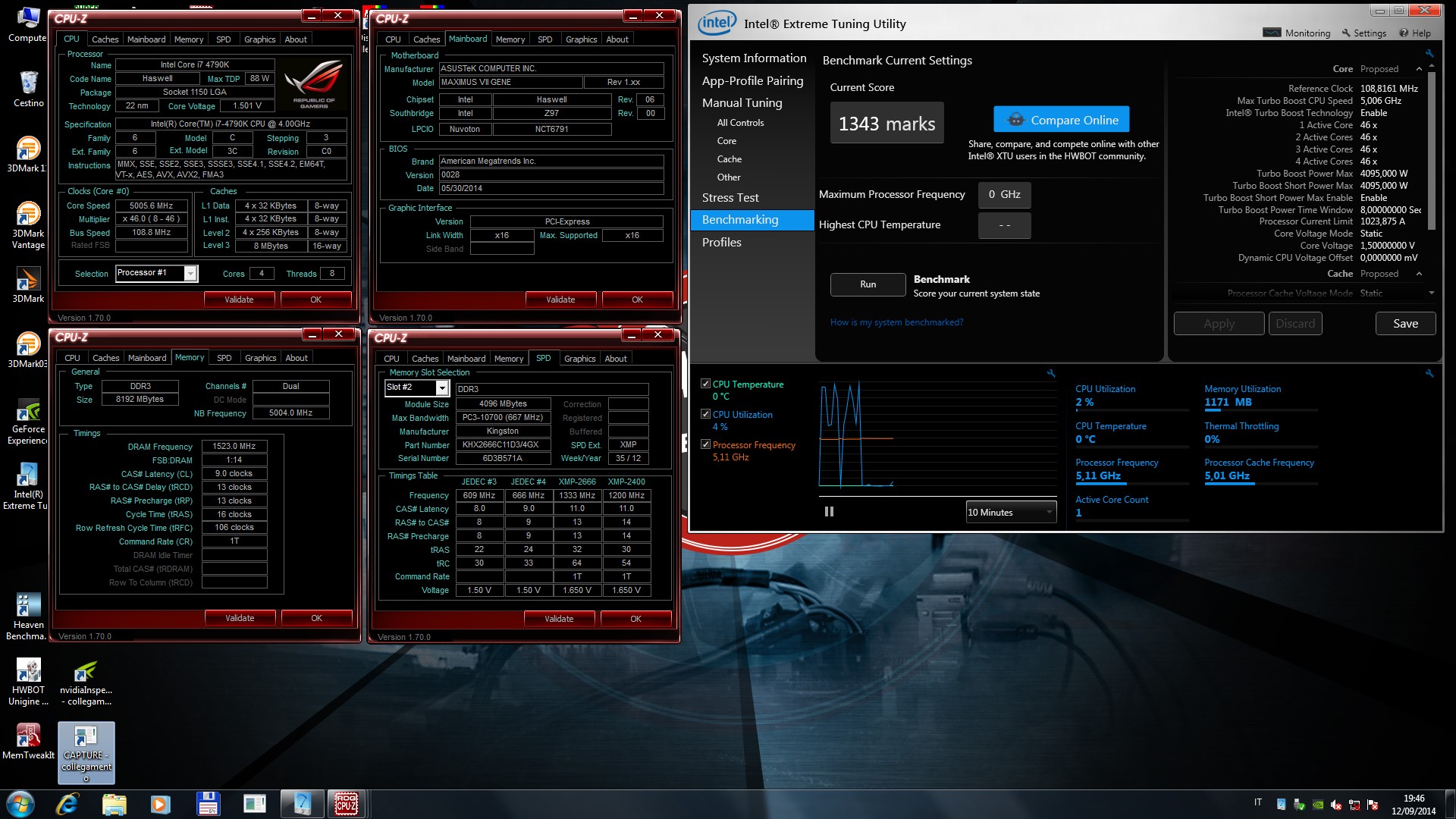This screenshot has width=1456, height=819.
Task: Toggle the CPU Temperature graph checkbox
Action: 706,384
